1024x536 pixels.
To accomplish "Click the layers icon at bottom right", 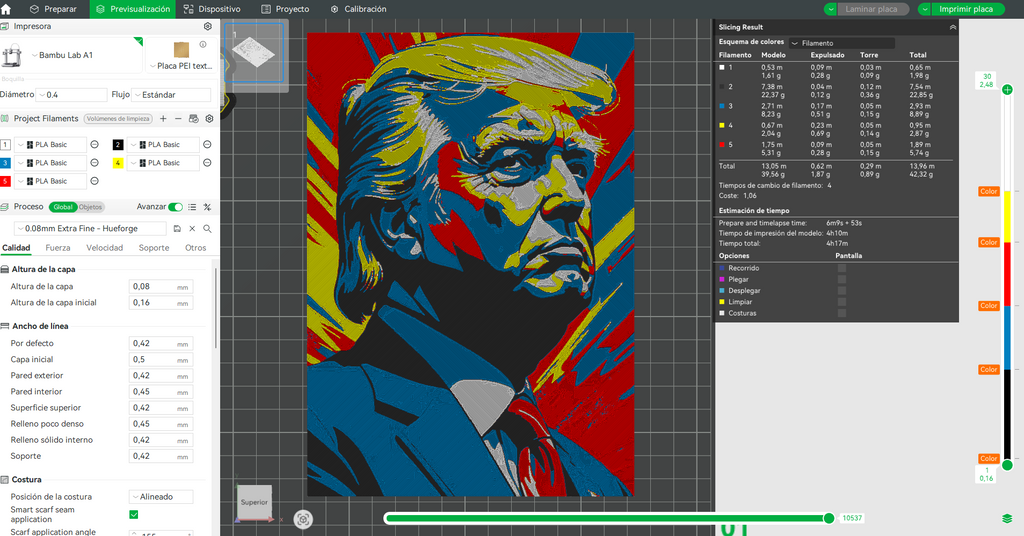I will (x=1007, y=518).
